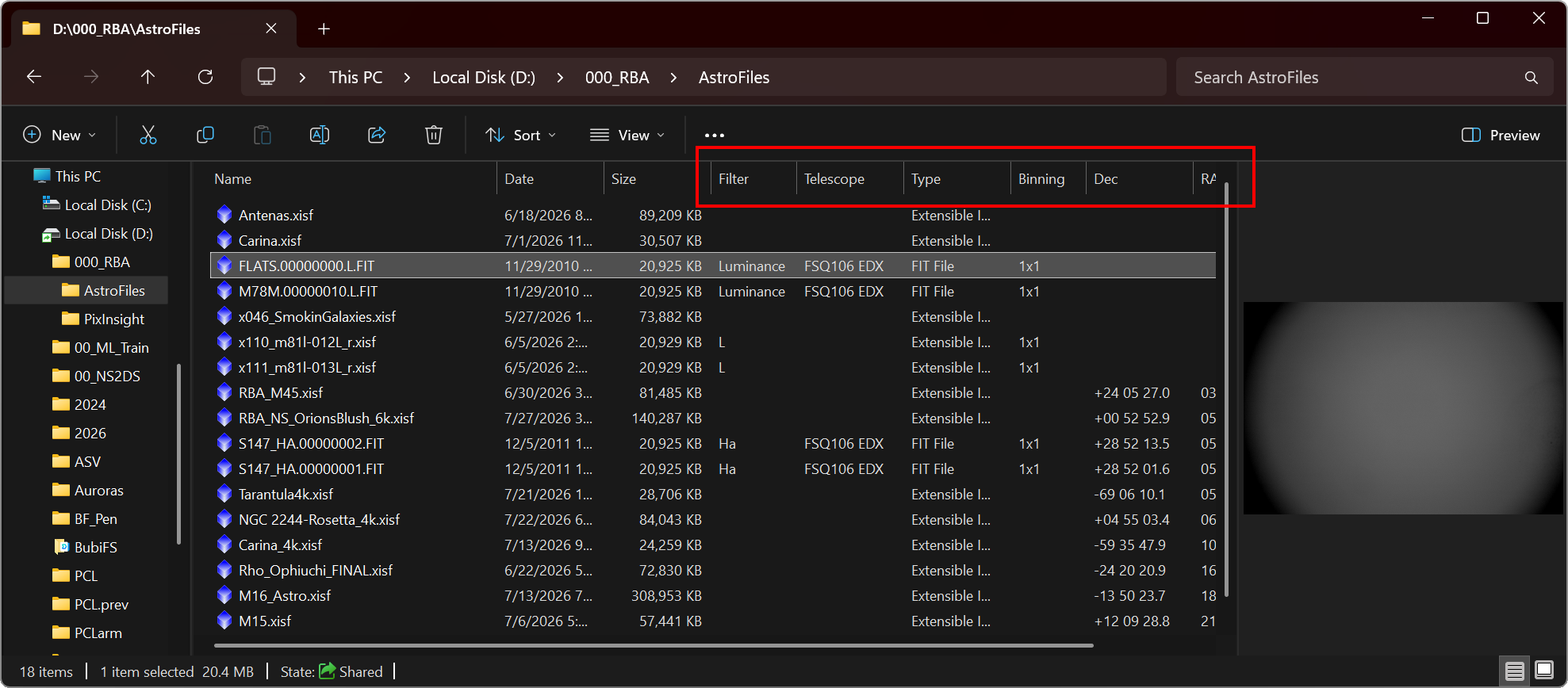Click the Cut scissors icon
Viewport: 1568px width, 688px height.
148,135
